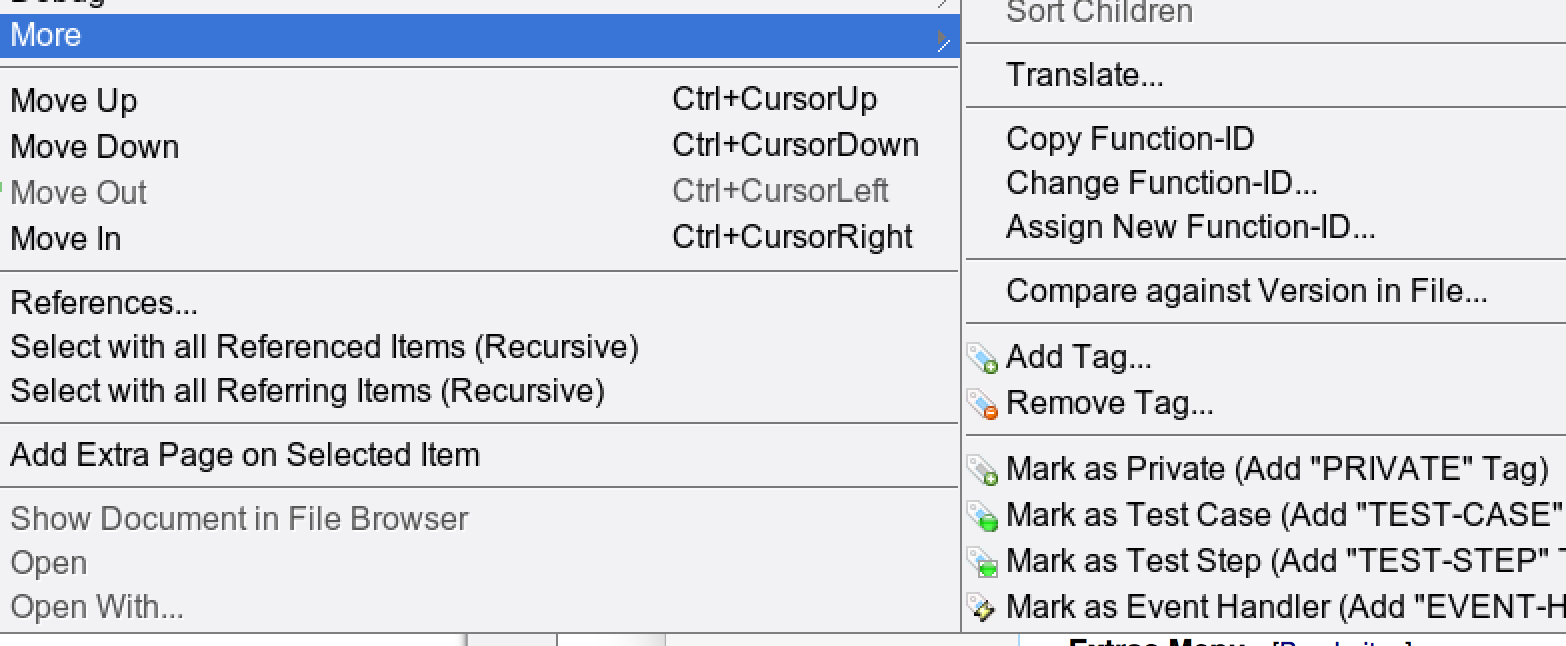Click the Remove Tag icon
This screenshot has width=1566, height=646.
[x=983, y=405]
